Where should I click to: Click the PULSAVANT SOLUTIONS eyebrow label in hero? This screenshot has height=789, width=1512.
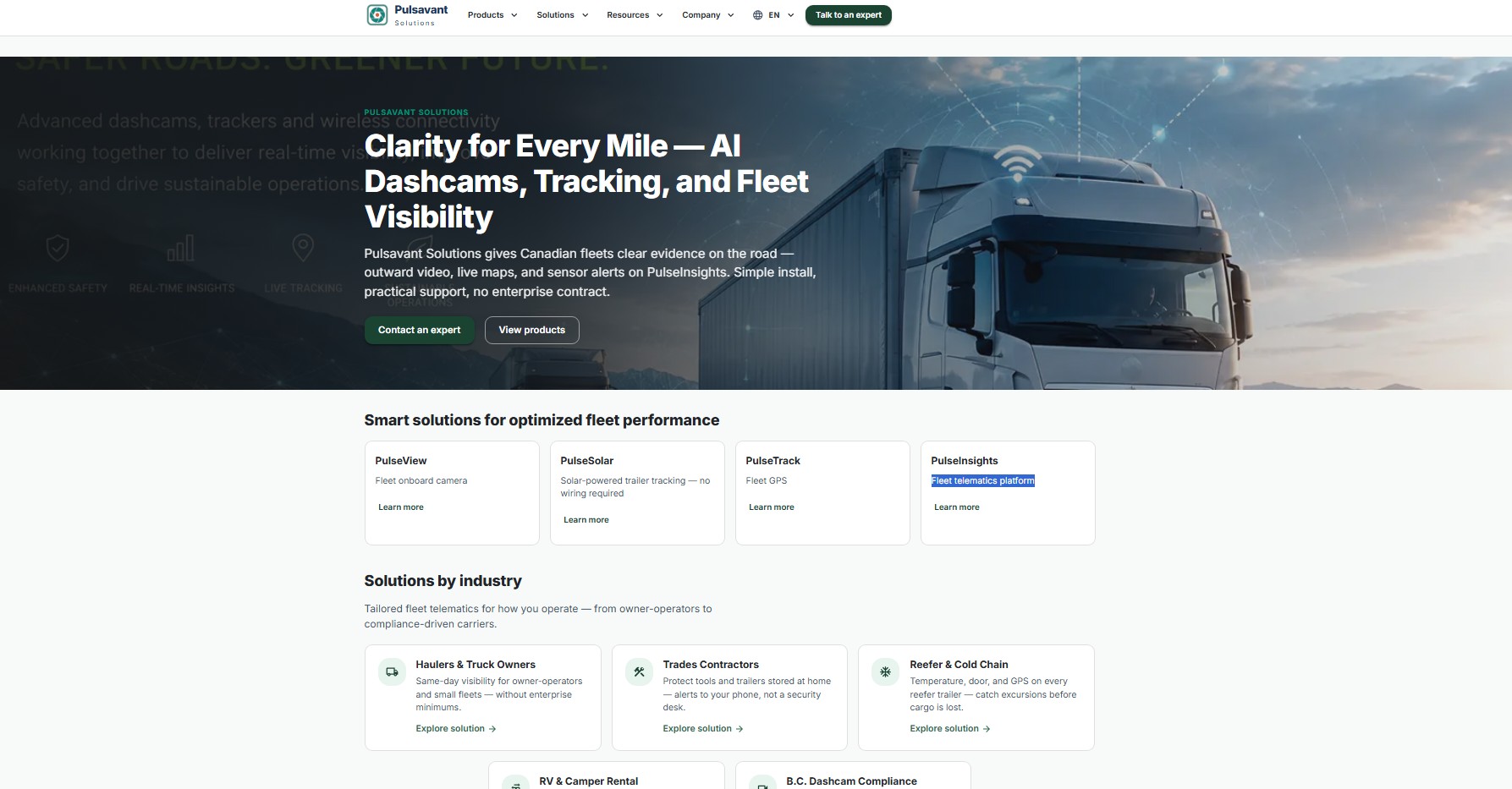pos(416,112)
